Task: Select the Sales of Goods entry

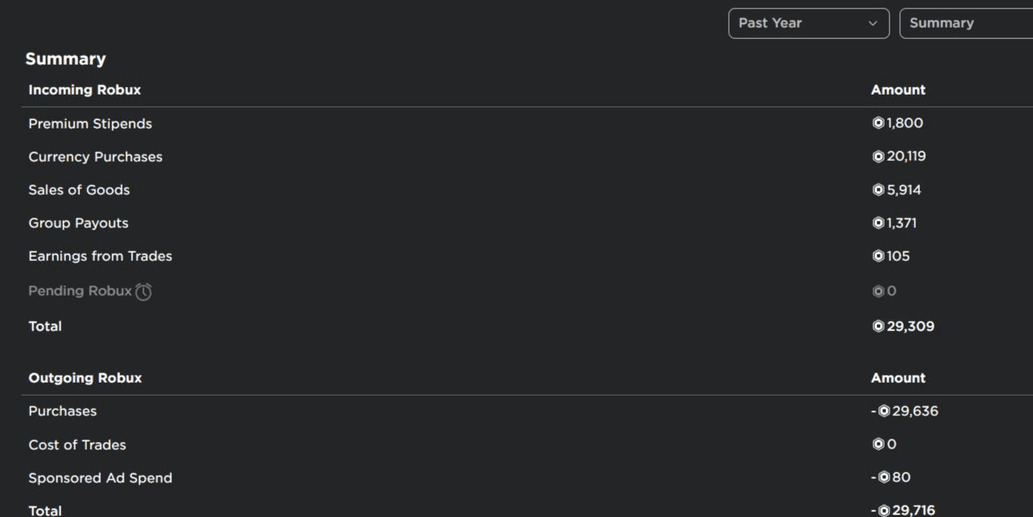Action: 527,190
